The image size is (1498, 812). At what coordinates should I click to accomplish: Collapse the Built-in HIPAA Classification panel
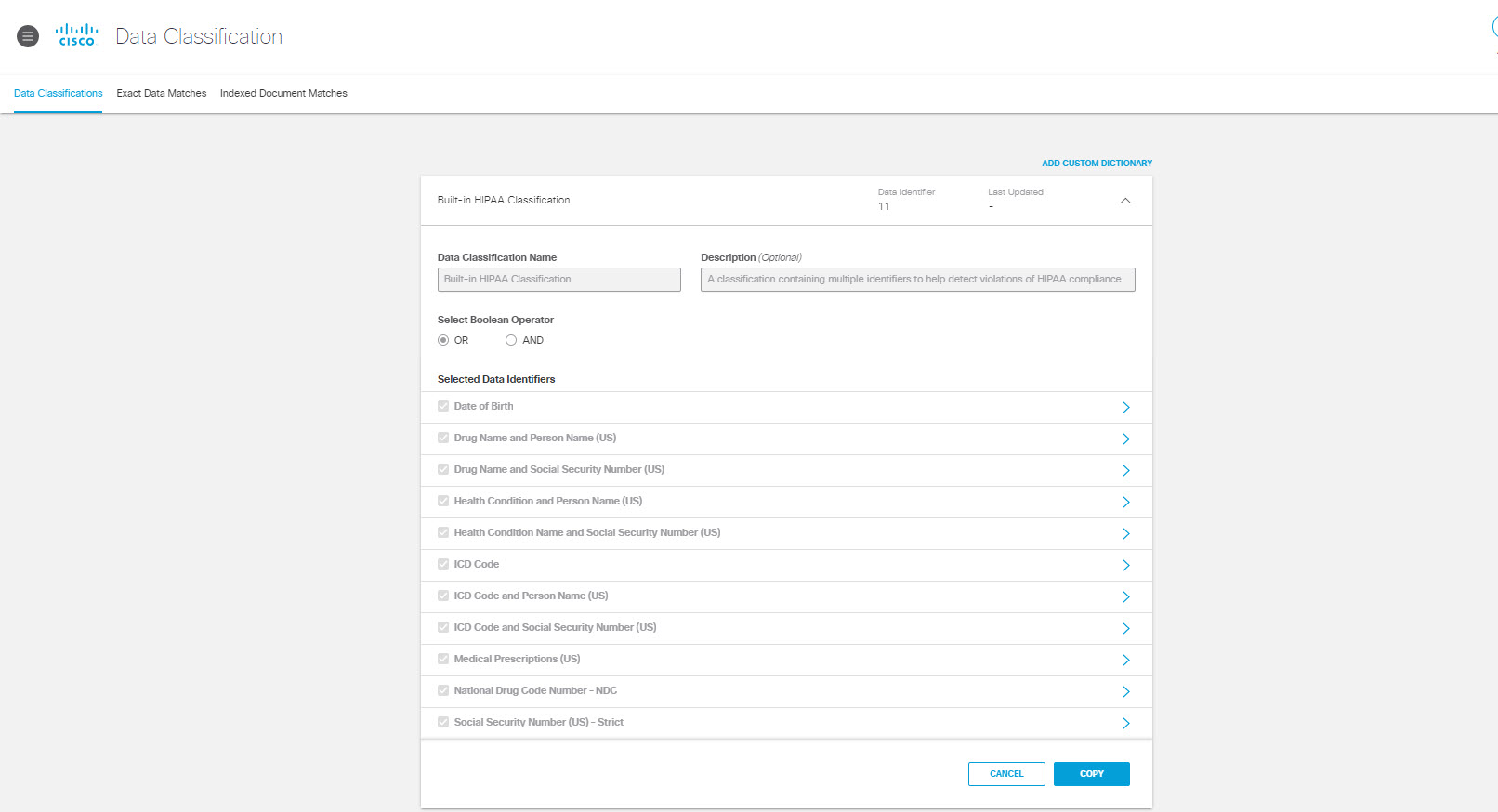pos(1125,201)
